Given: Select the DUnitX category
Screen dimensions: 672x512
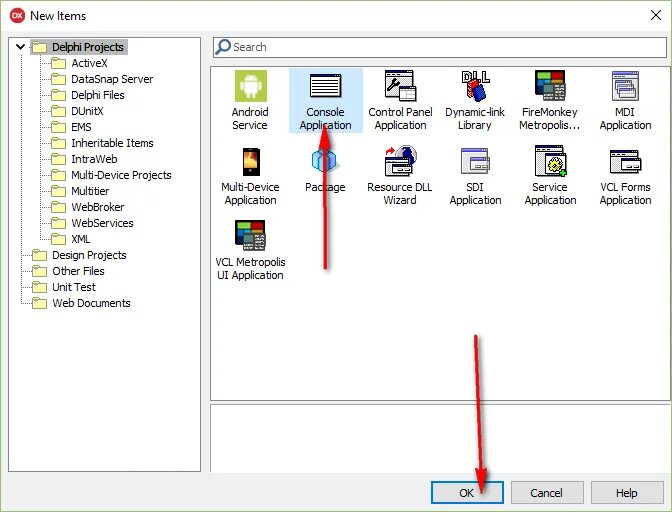Looking at the screenshot, I should [77, 111].
